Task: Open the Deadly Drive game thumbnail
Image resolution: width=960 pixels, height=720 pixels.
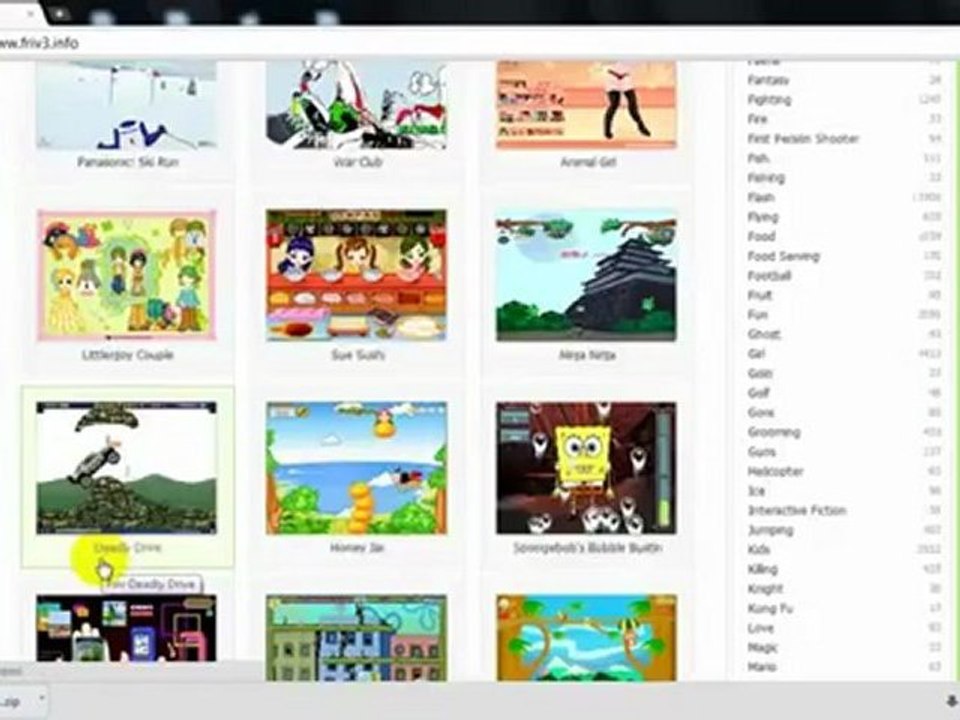Action: (x=126, y=468)
